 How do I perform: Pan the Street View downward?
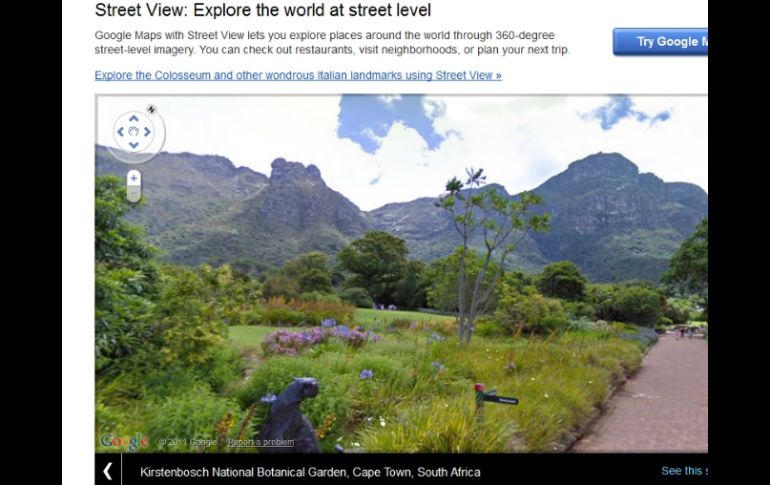(x=134, y=145)
